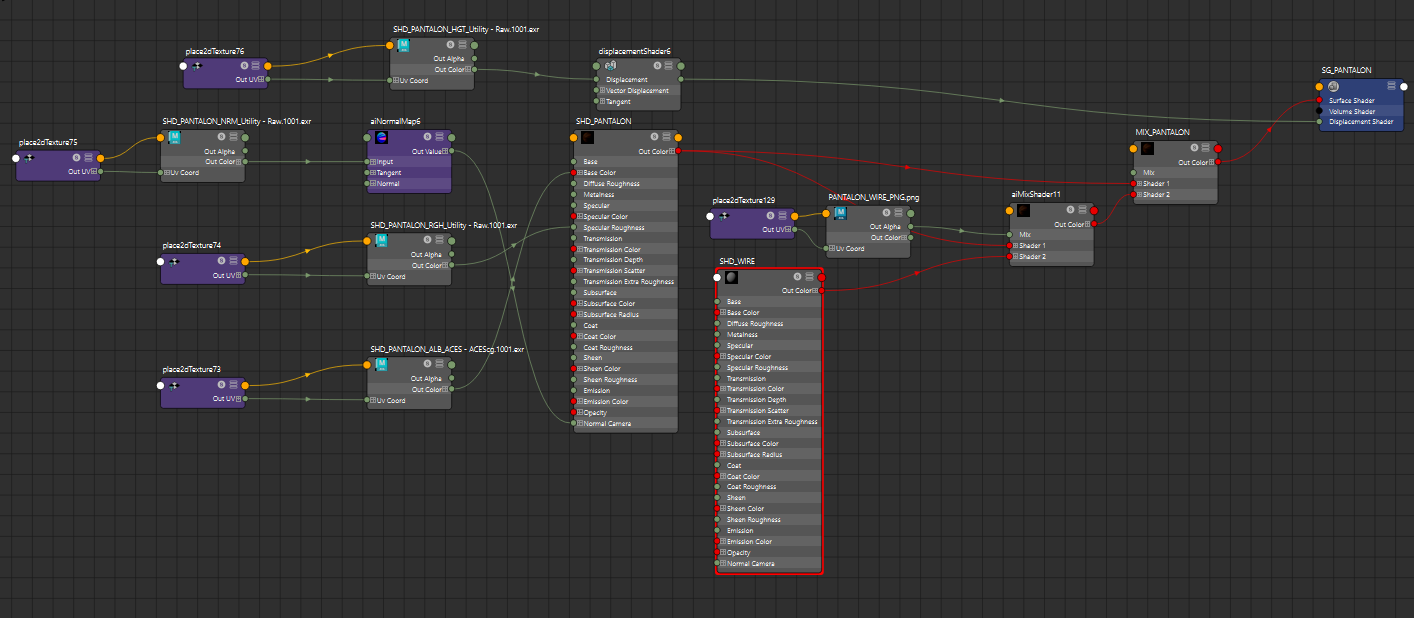The width and height of the screenshot is (1414, 618).
Task: Select the SHD_WIRE node title
Action: (738, 261)
